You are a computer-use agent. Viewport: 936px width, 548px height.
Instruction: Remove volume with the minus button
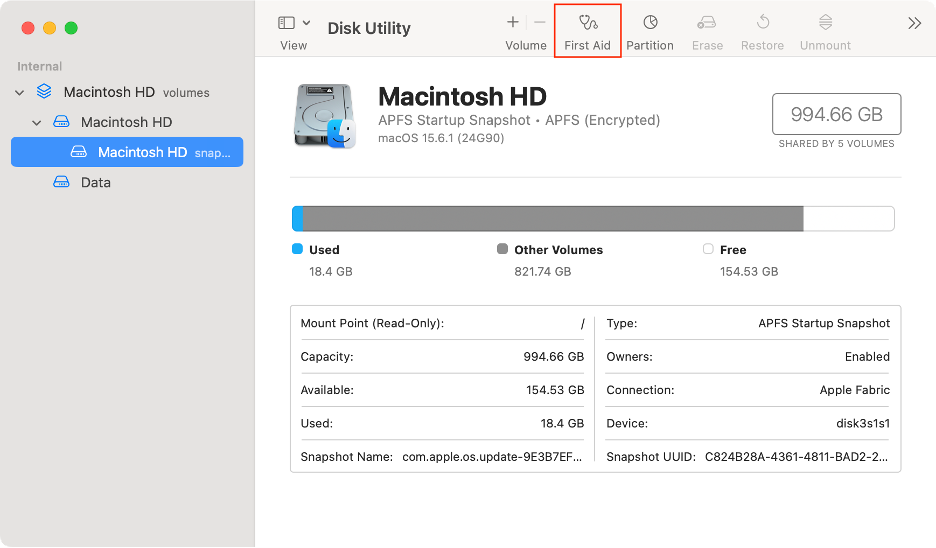click(540, 23)
